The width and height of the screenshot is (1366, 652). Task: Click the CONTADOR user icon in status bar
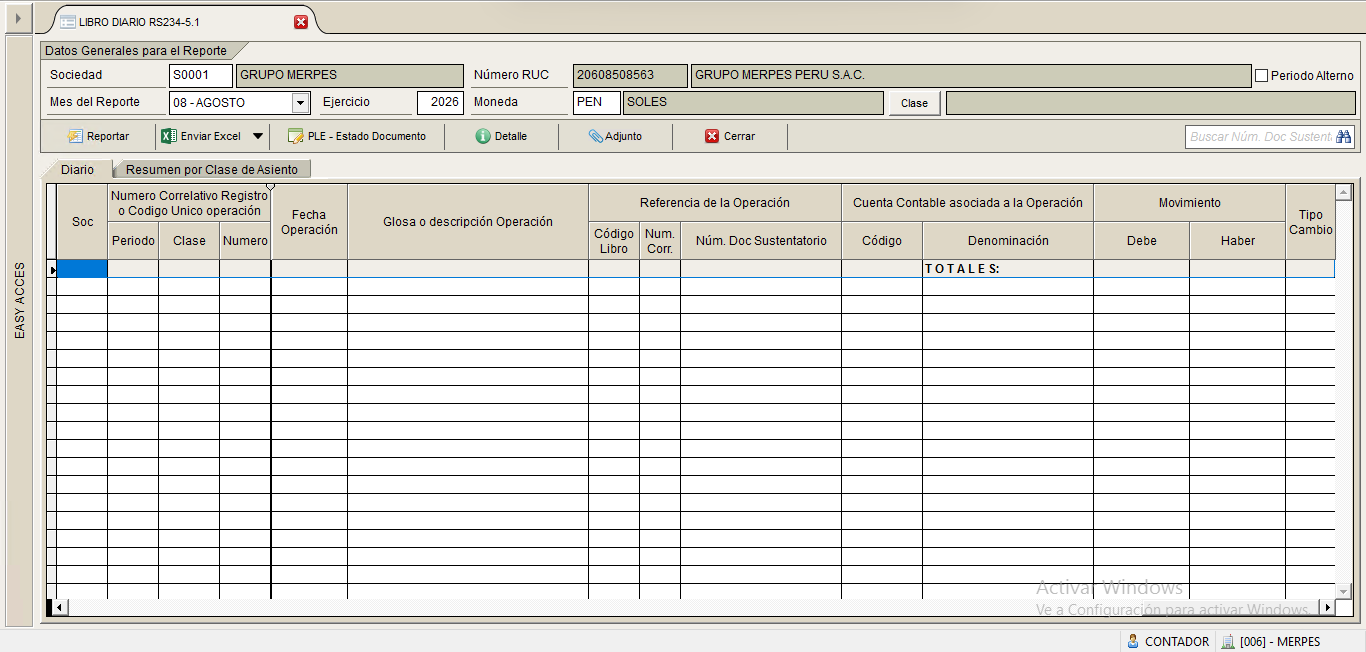[x=1133, y=641]
